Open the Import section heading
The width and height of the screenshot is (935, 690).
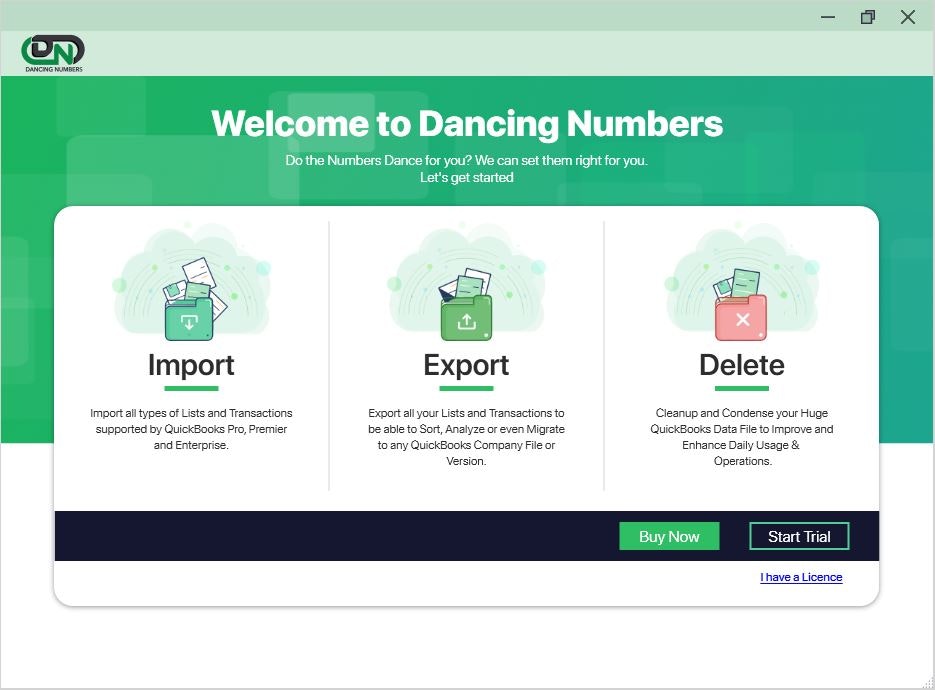[x=190, y=365]
